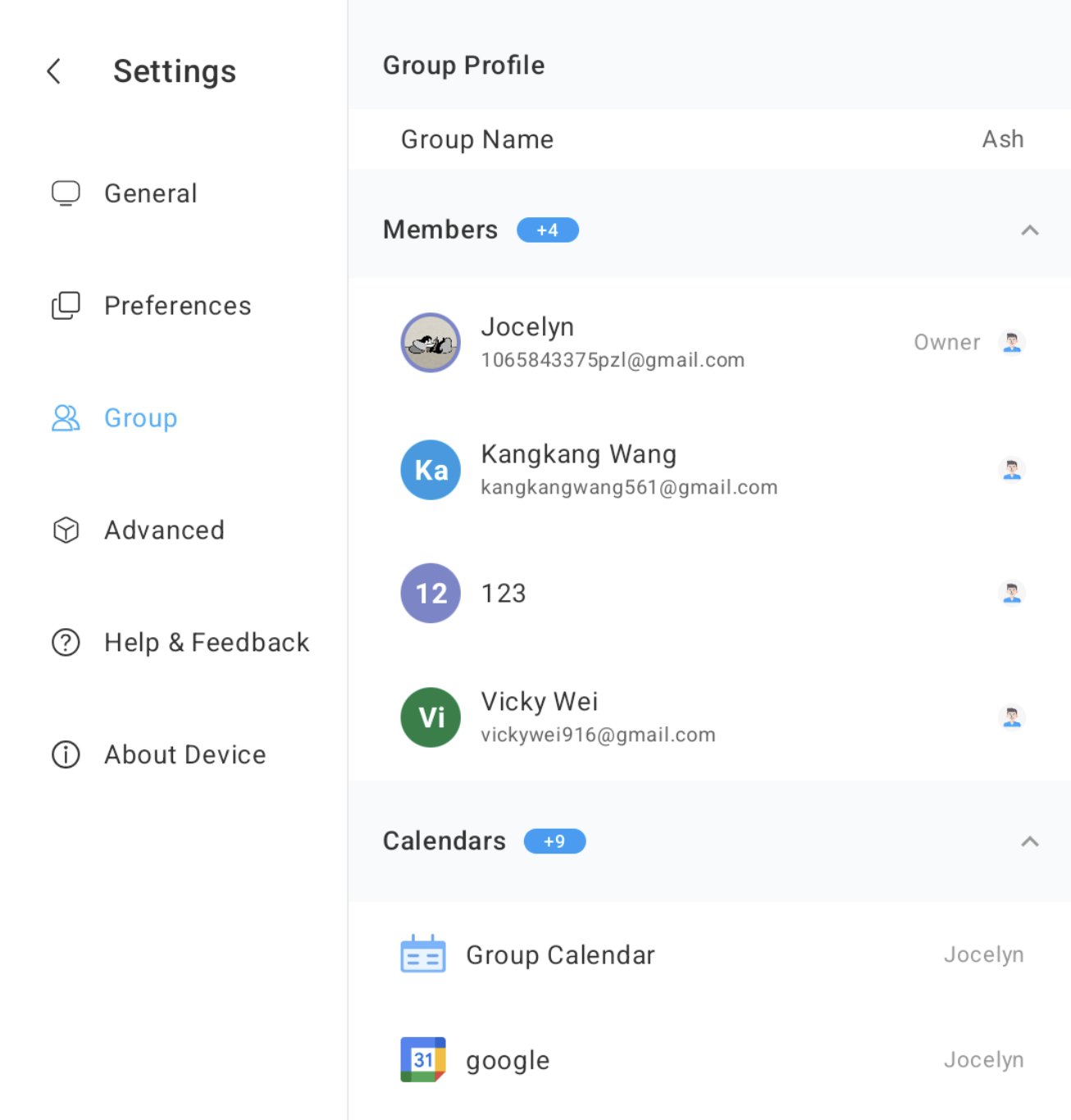This screenshot has width=1071, height=1120.
Task: Click email vickywei916@gmail.com
Action: click(598, 735)
